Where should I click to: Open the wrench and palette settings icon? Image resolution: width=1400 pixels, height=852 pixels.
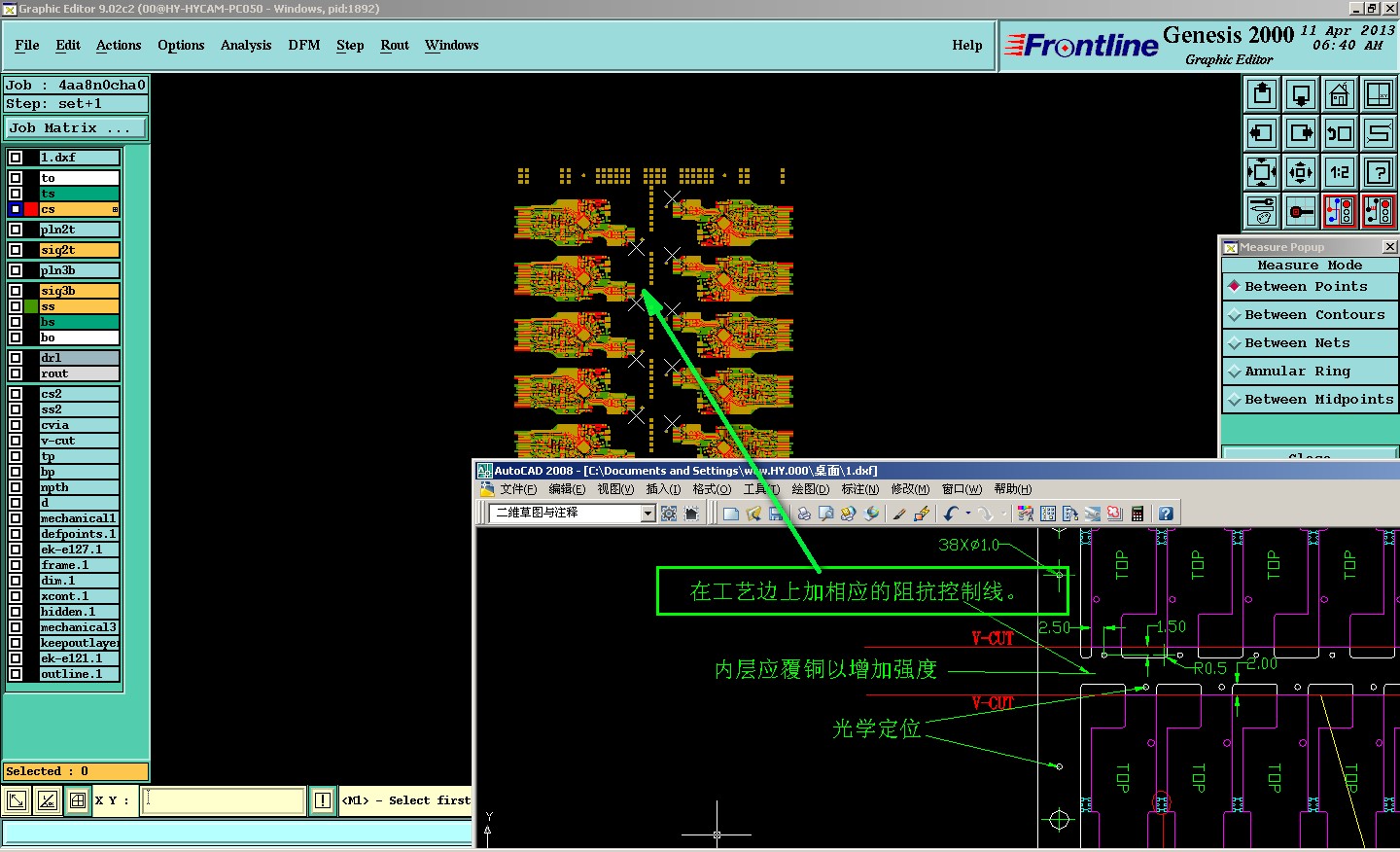[x=1262, y=211]
